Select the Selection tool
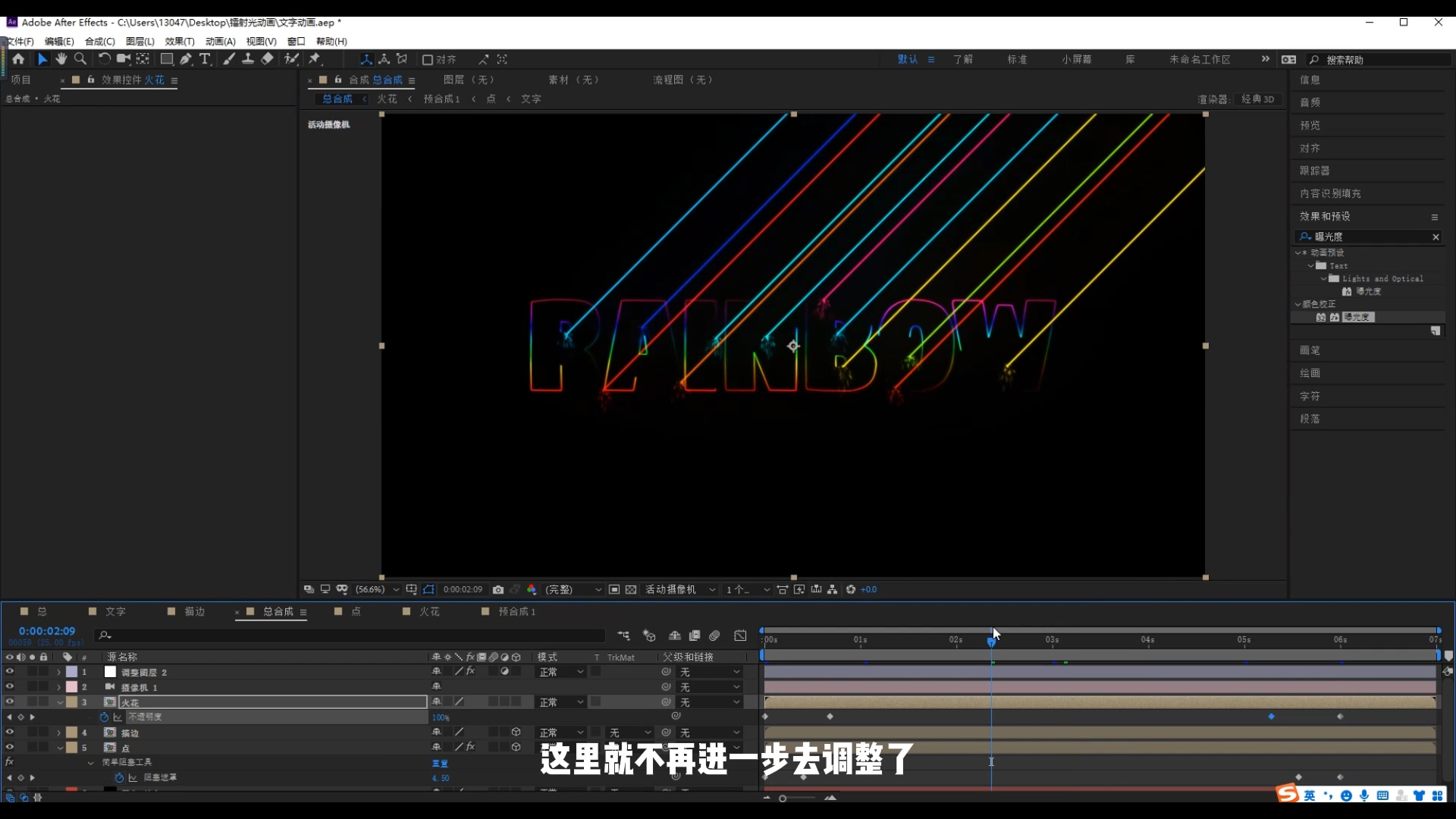The image size is (1456, 819). [x=42, y=59]
